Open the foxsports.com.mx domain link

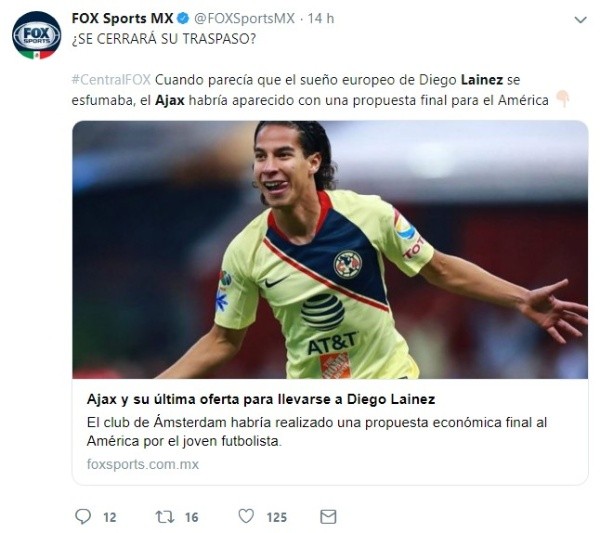[x=143, y=464]
